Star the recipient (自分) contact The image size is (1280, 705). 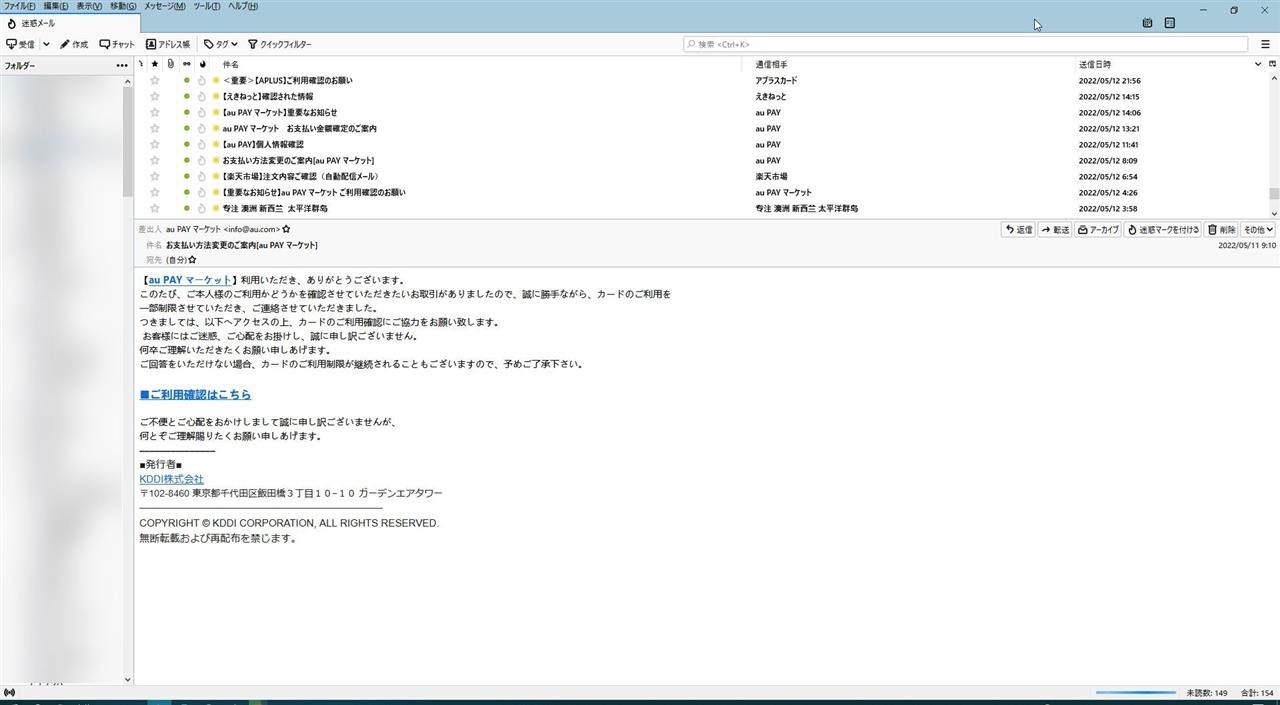[x=192, y=260]
